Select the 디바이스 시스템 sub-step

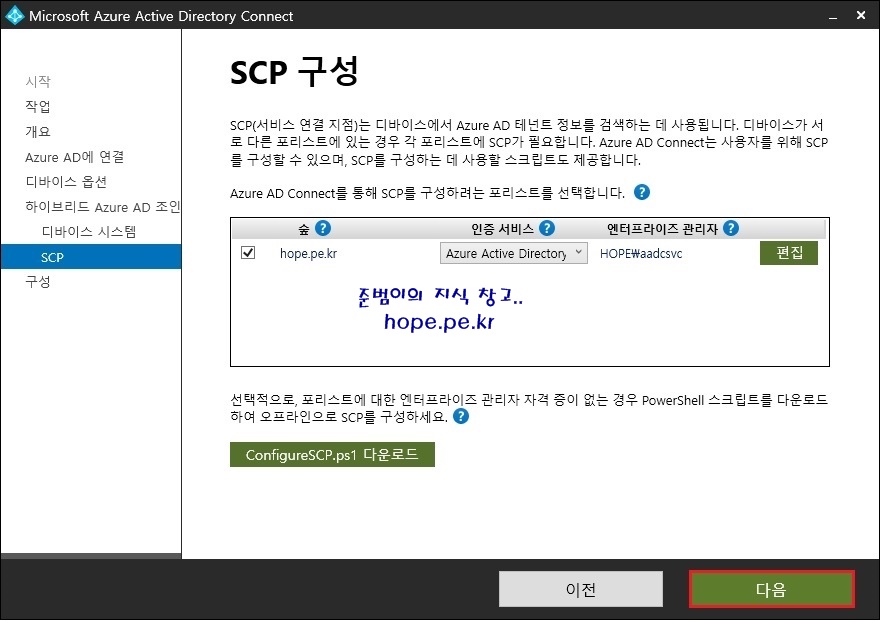[89, 232]
